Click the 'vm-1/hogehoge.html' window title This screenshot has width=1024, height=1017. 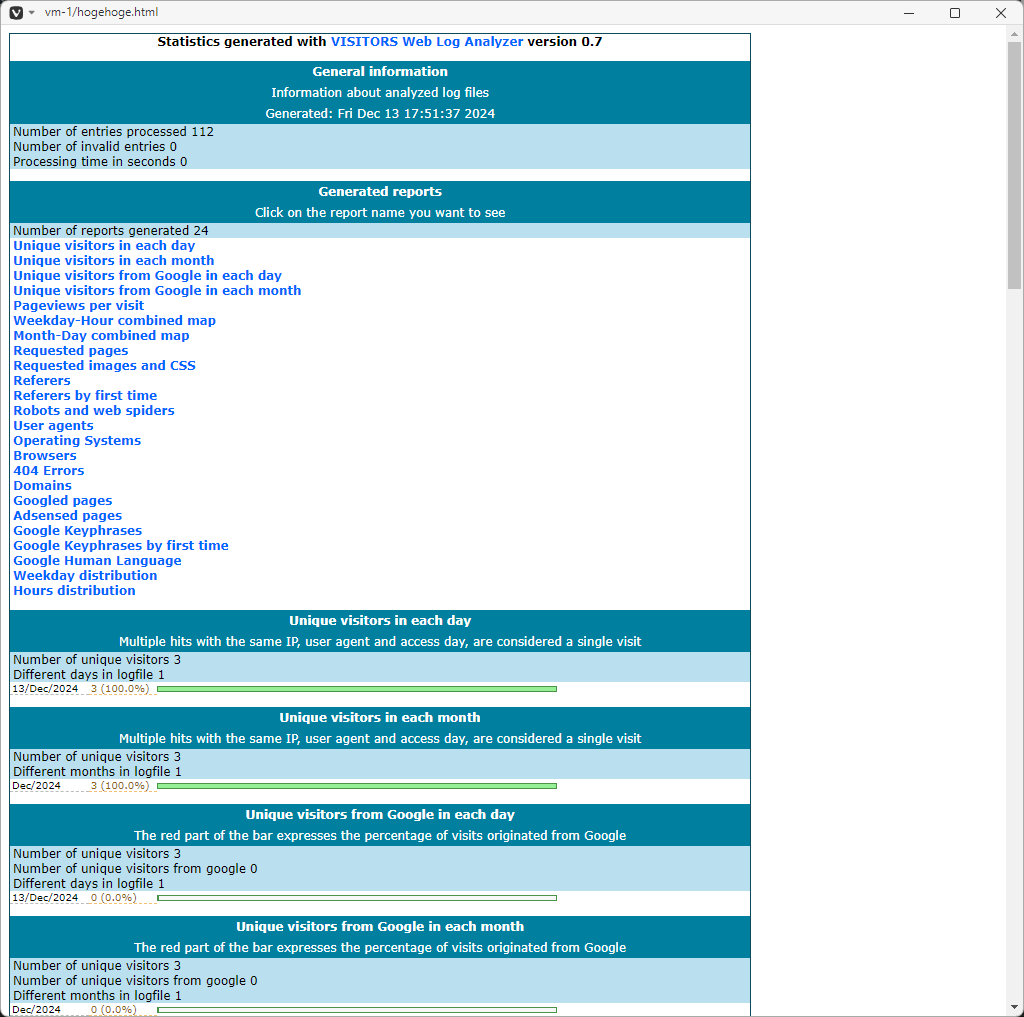pos(101,12)
